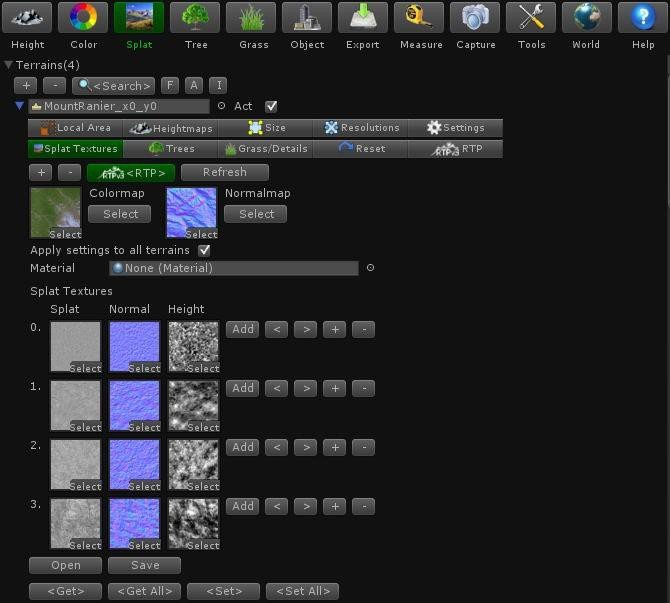The height and width of the screenshot is (603, 670).
Task: Switch to the Grass/Details tab
Action: tap(265, 149)
